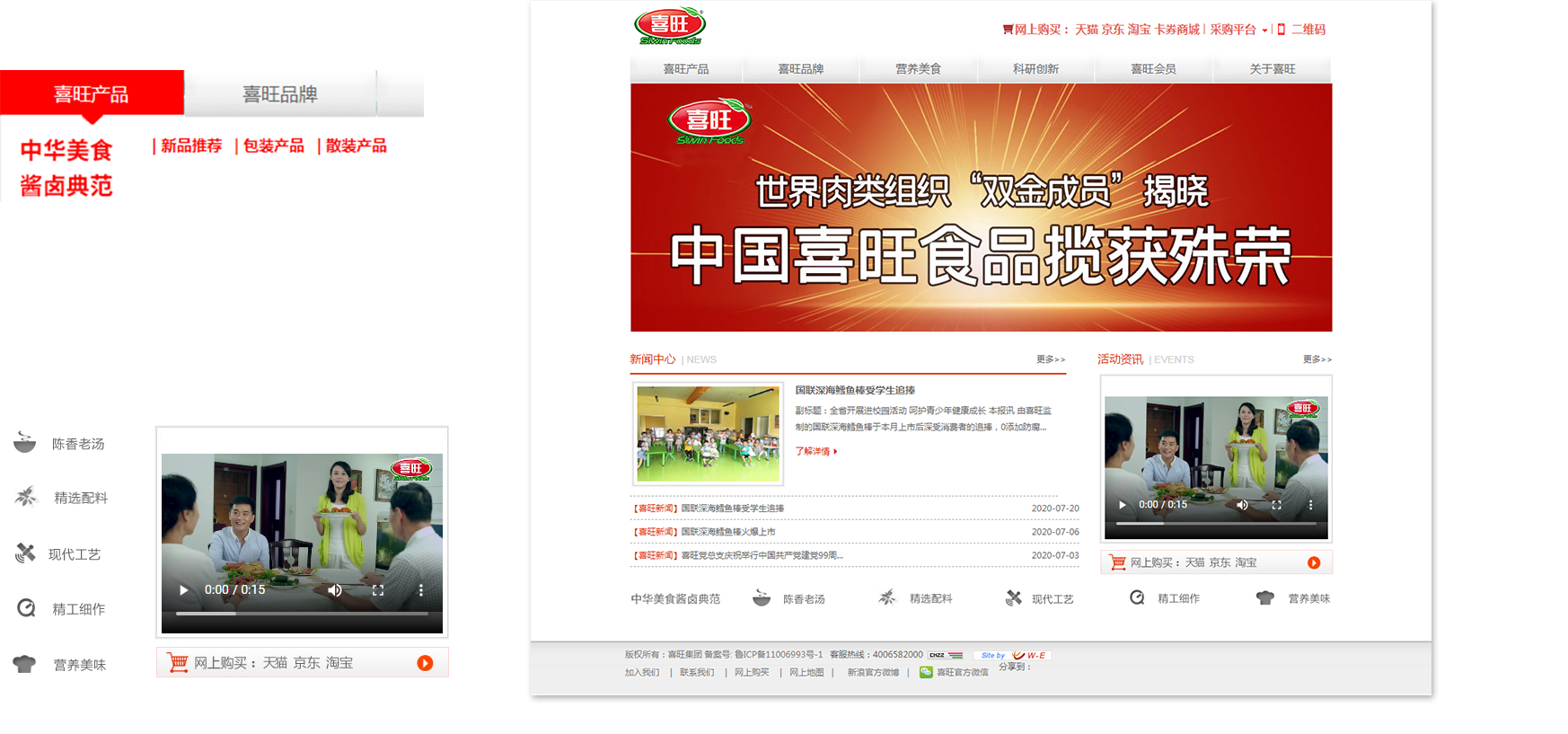Viewport: 1568px width, 734px height.
Task: Click the WeChat icon in footer
Action: 926,672
